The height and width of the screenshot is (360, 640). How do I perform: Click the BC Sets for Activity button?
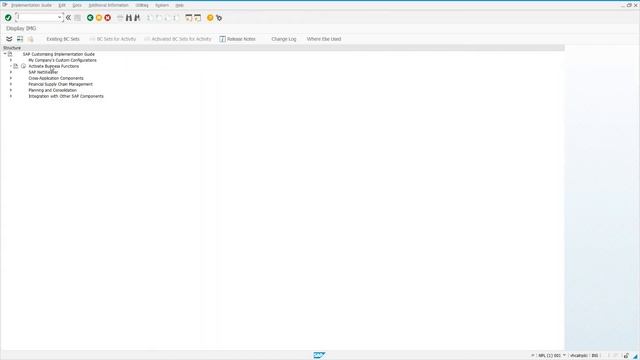tap(112, 39)
